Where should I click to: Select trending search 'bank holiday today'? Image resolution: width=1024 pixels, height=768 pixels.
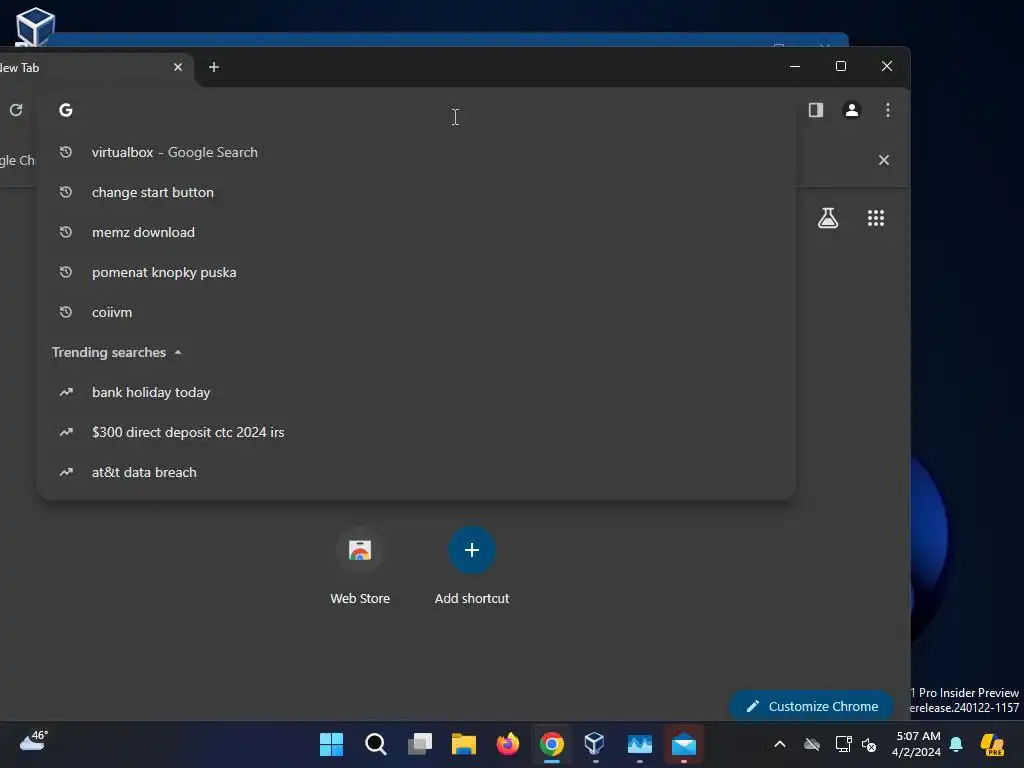coord(416,392)
